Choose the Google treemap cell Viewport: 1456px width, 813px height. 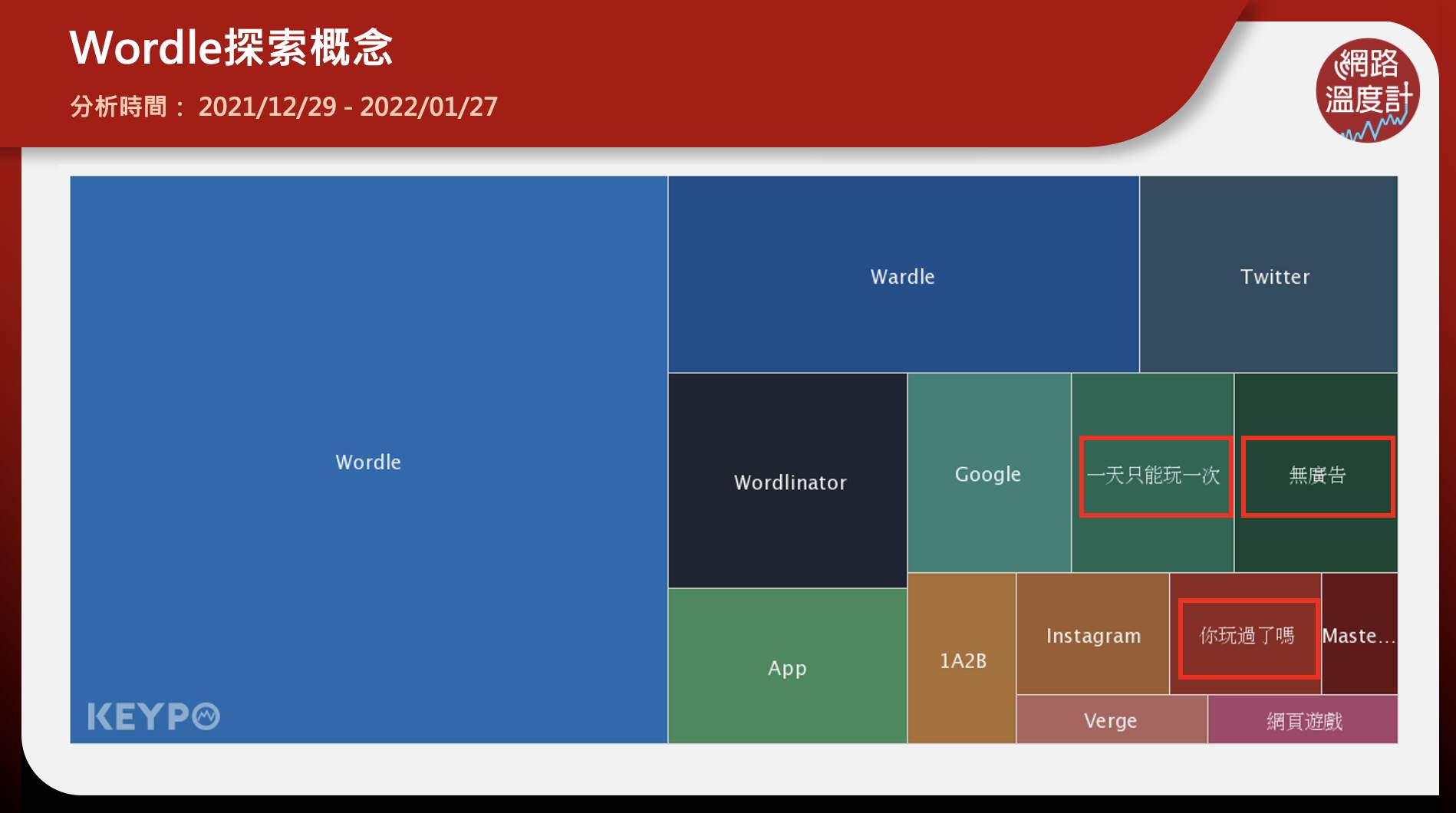point(989,472)
